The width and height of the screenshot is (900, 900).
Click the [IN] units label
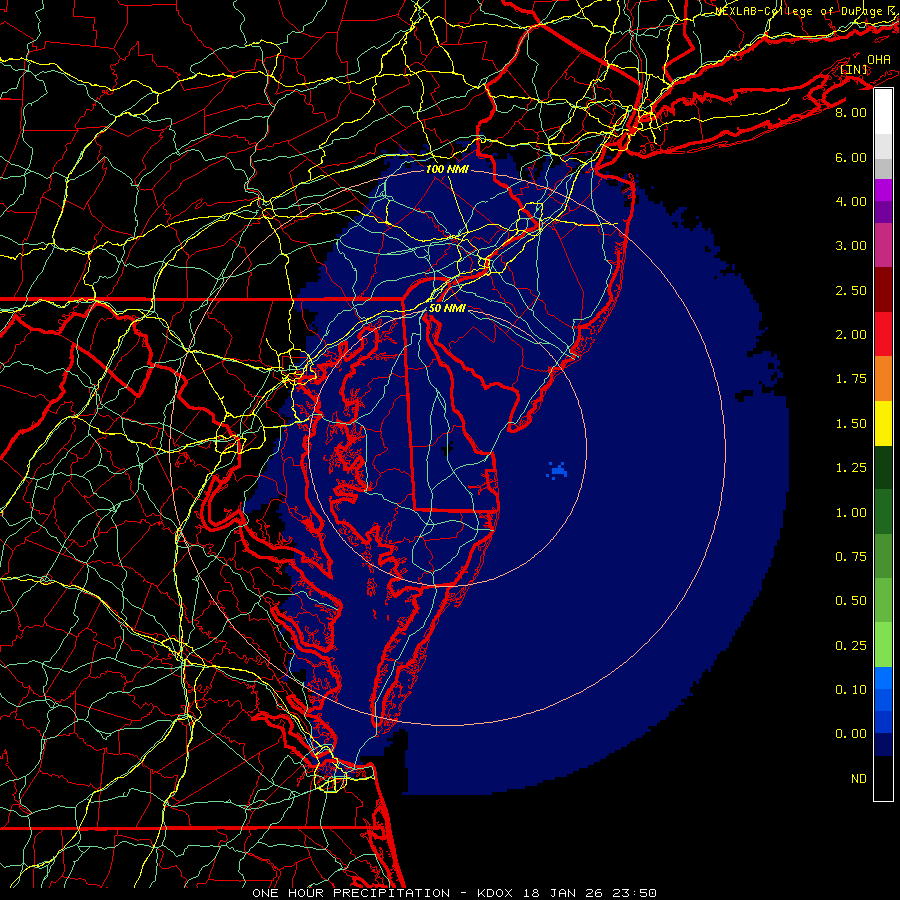click(854, 70)
